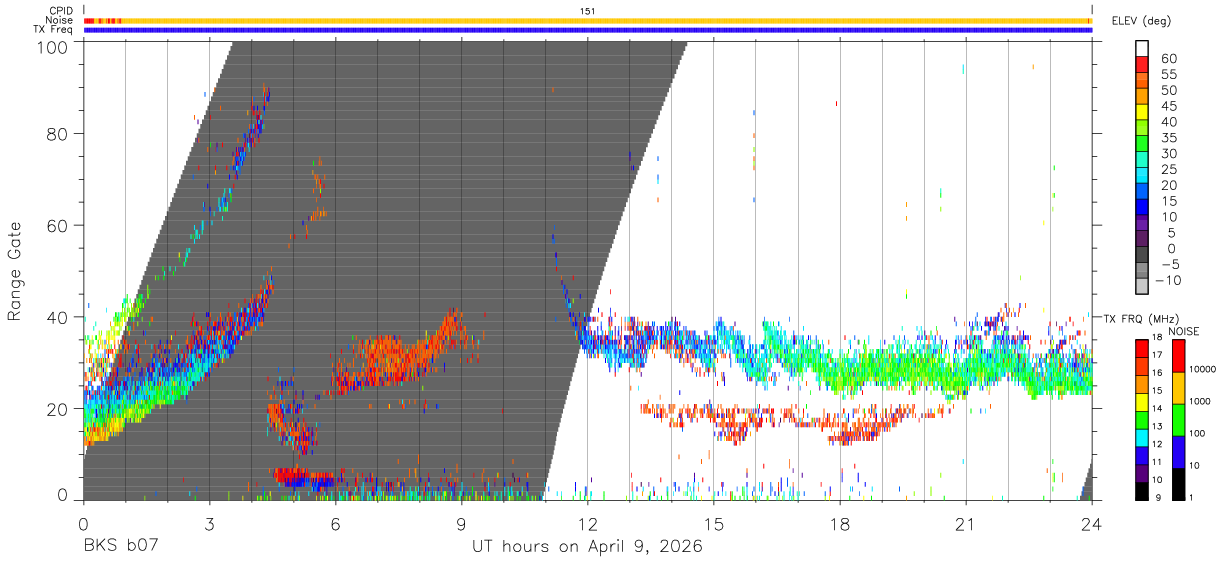This screenshot has width=1228, height=567.
Task: Click red TX frequency swatch between 17 and 18
Action: click(x=1140, y=348)
